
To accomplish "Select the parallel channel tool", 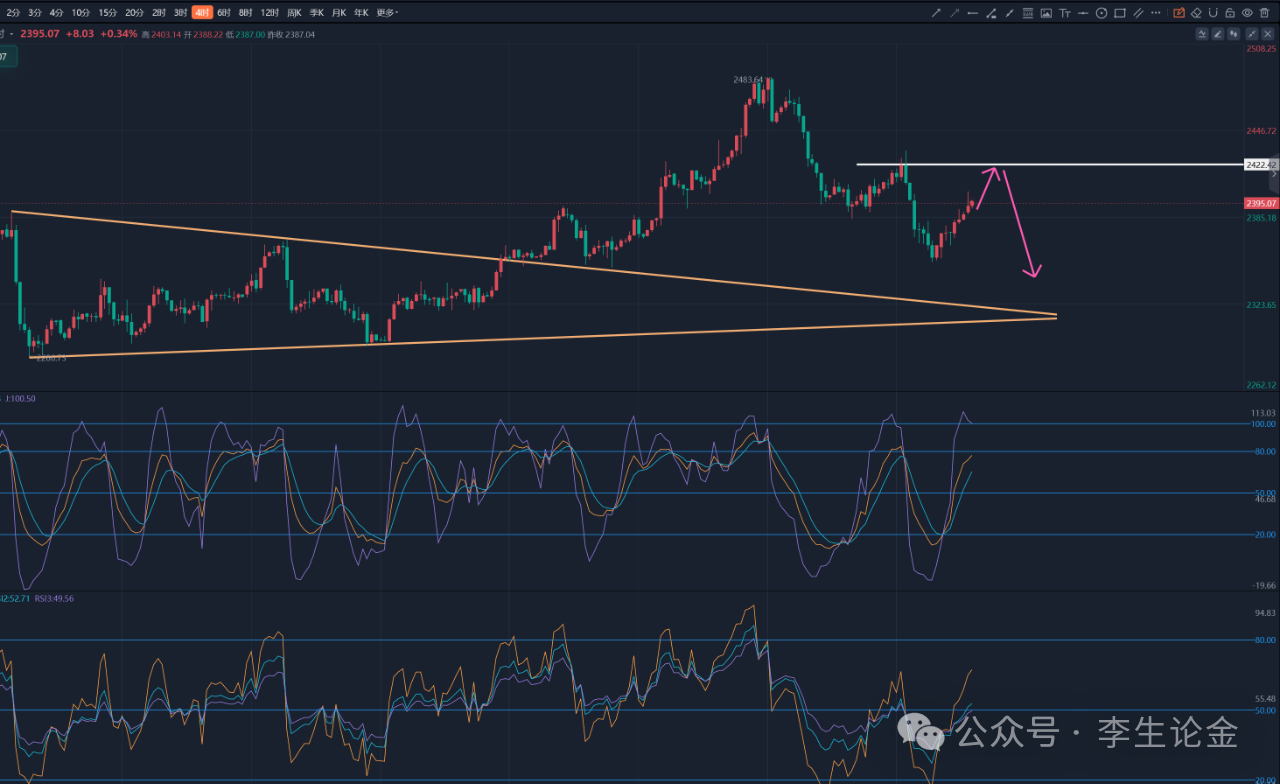I will (x=1138, y=13).
